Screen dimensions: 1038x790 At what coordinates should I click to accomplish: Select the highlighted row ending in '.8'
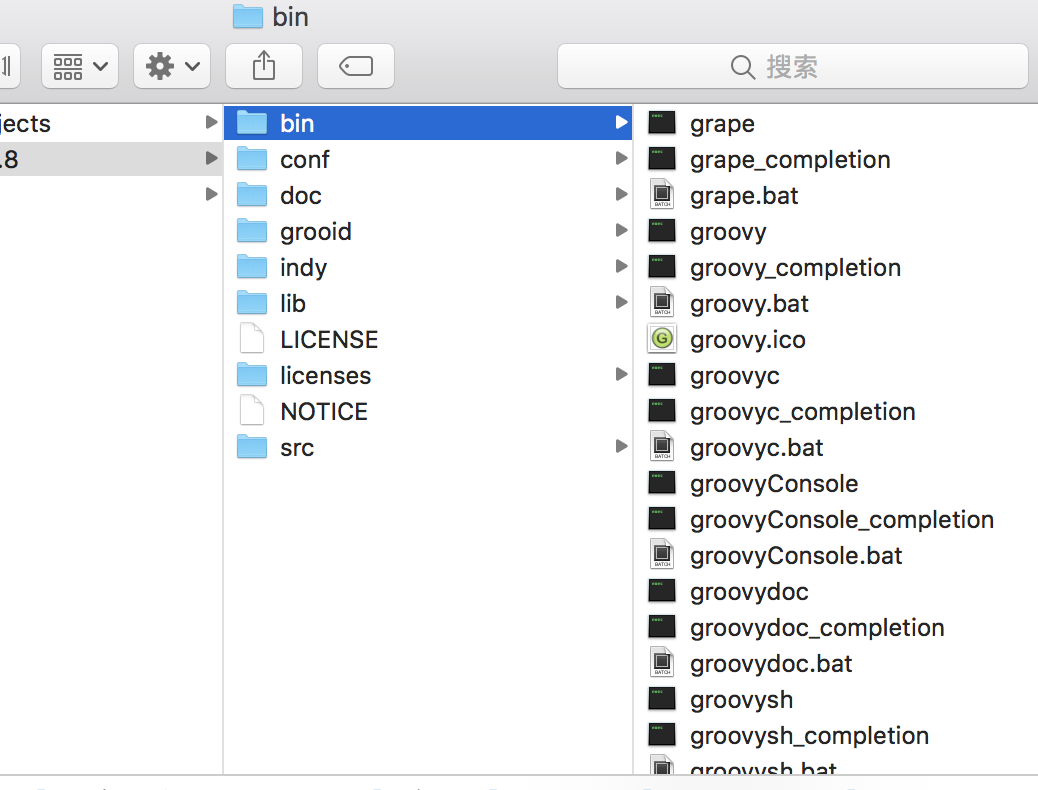tap(111, 159)
